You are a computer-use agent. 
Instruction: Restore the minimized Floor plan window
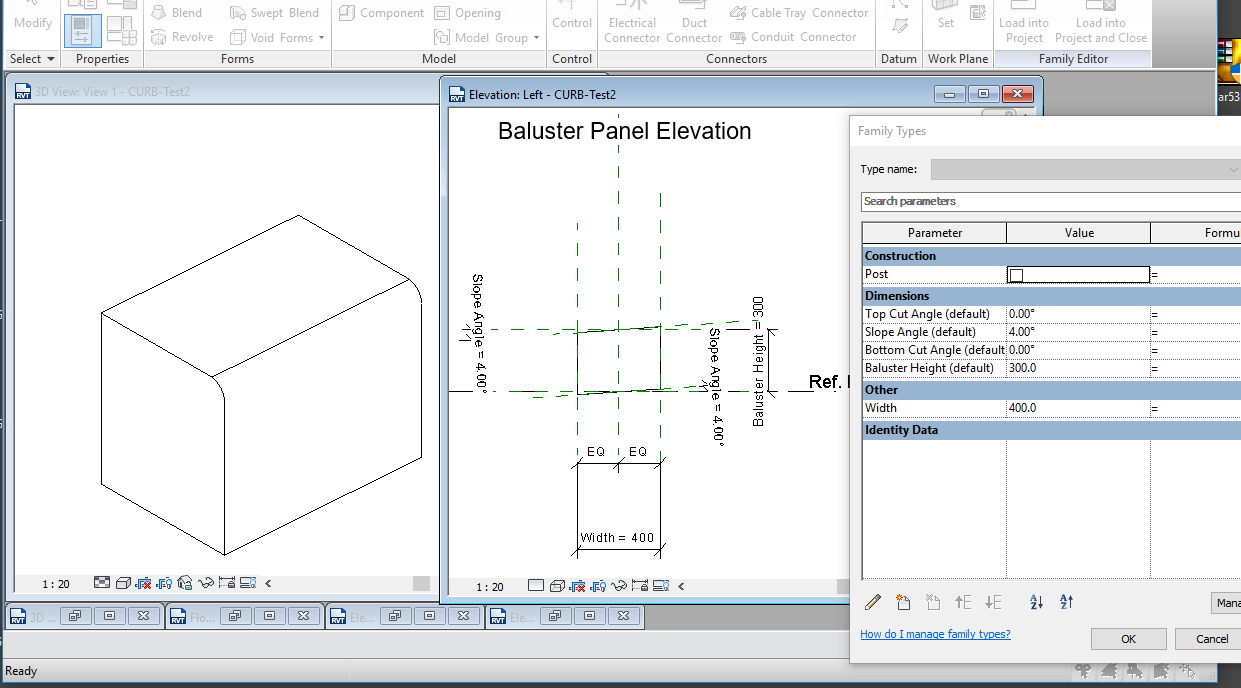click(x=235, y=616)
